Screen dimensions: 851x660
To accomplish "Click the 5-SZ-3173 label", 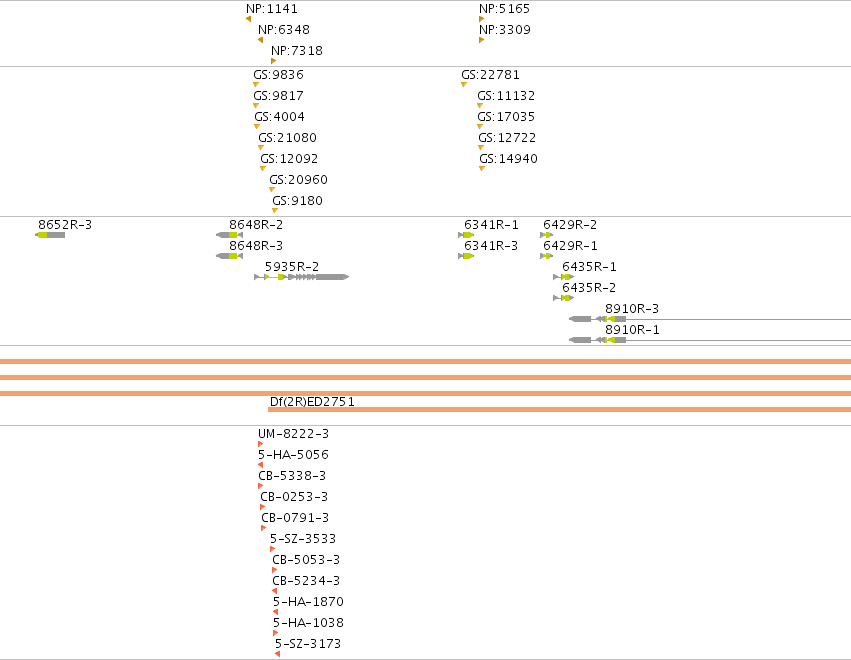I will [x=308, y=644].
